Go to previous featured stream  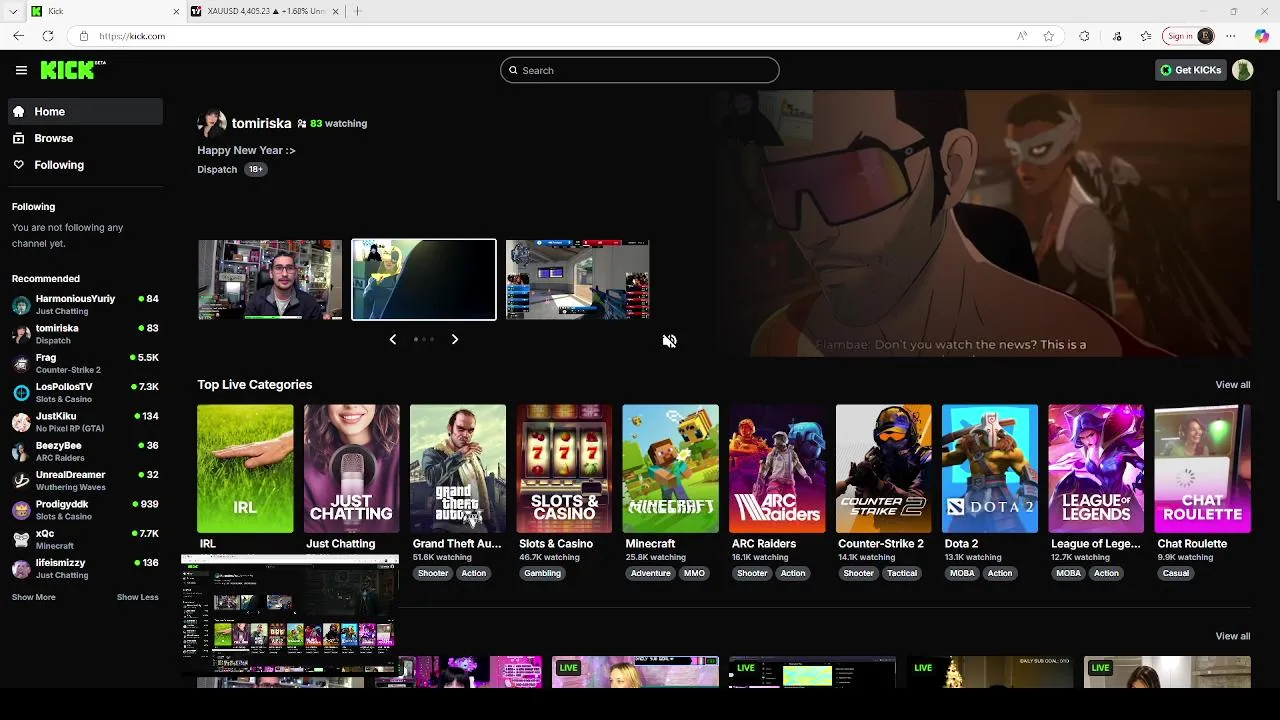(393, 339)
